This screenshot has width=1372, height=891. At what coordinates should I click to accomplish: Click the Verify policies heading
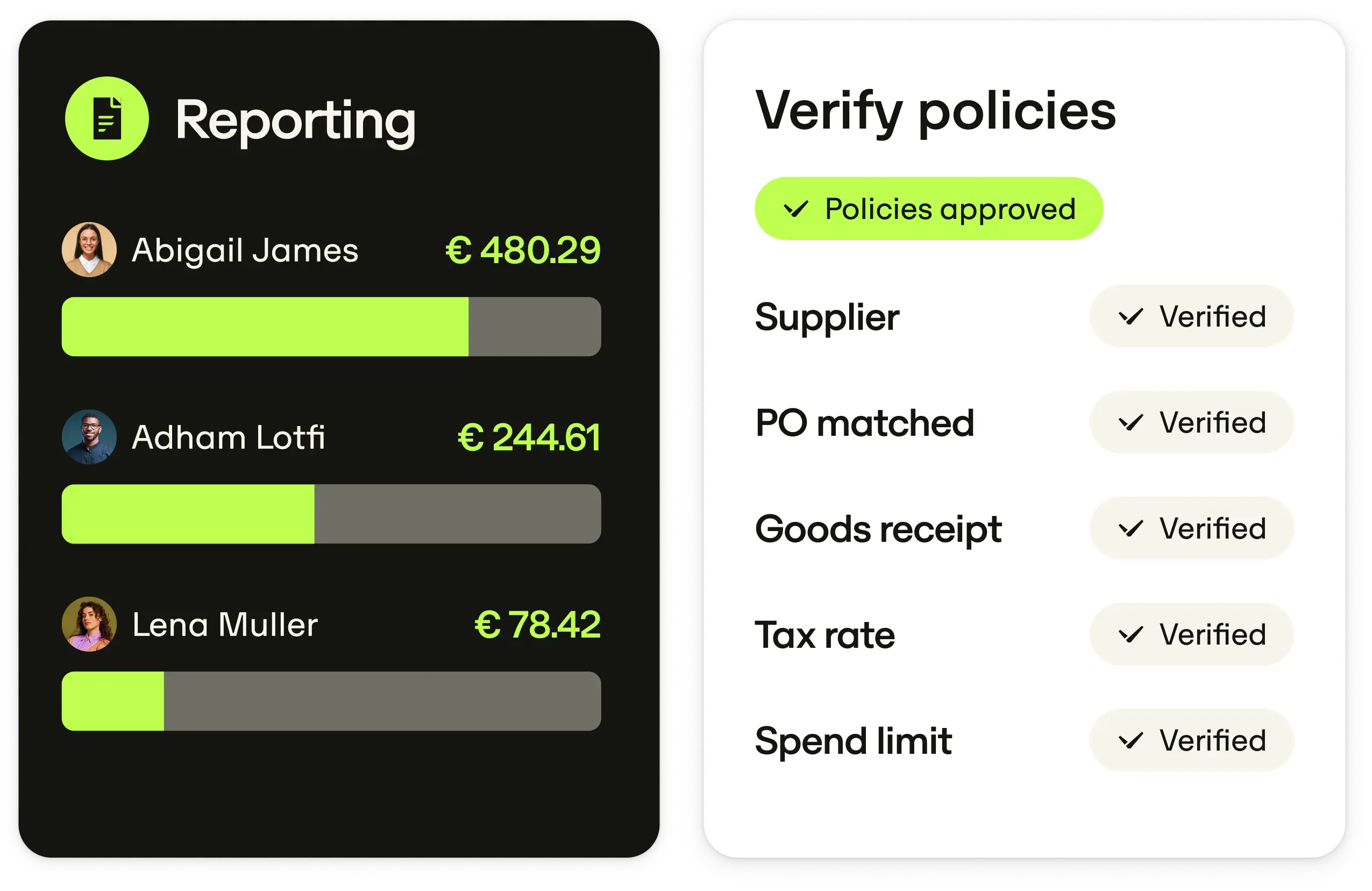point(935,111)
